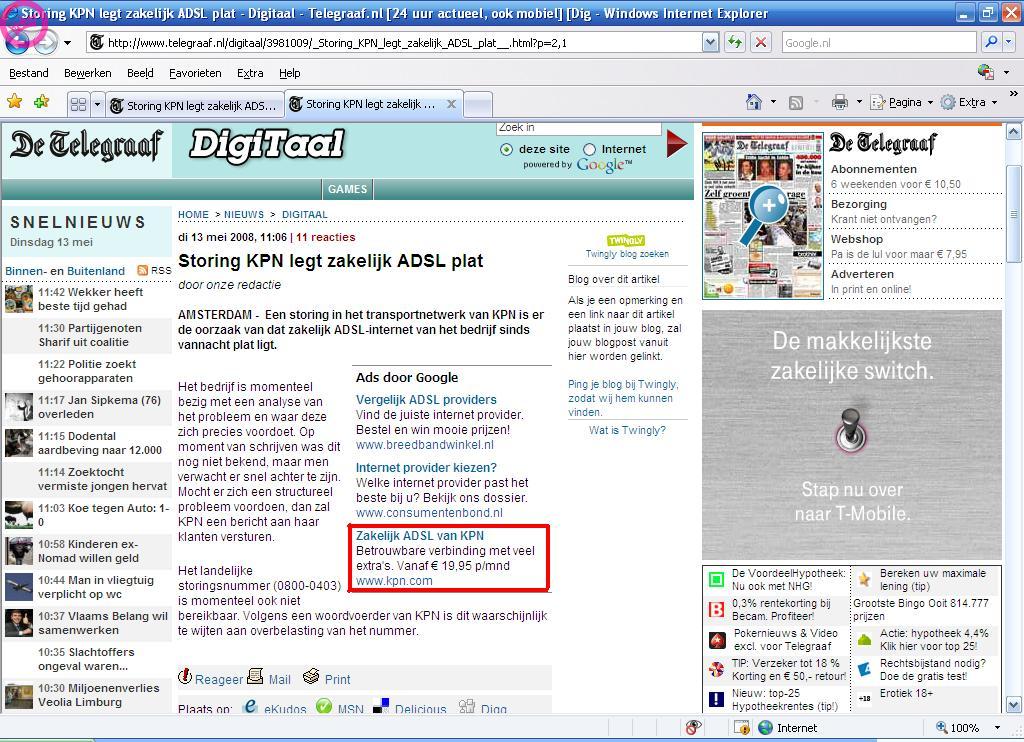Click the search magnifier icon next to Google.nl
This screenshot has width=1024, height=742.
pyautogui.click(x=991, y=42)
